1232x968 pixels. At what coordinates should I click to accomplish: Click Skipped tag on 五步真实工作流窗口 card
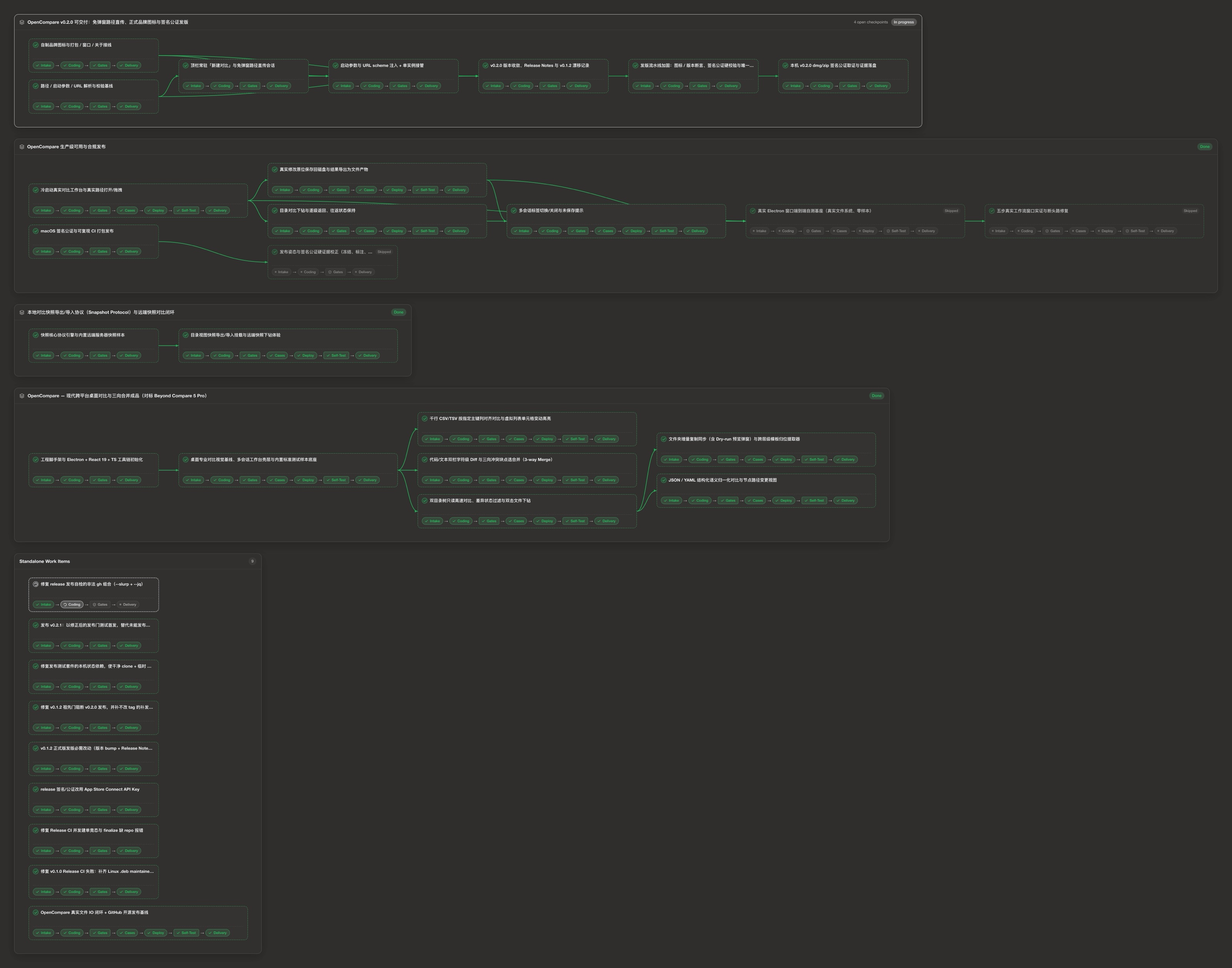pyautogui.click(x=1190, y=211)
